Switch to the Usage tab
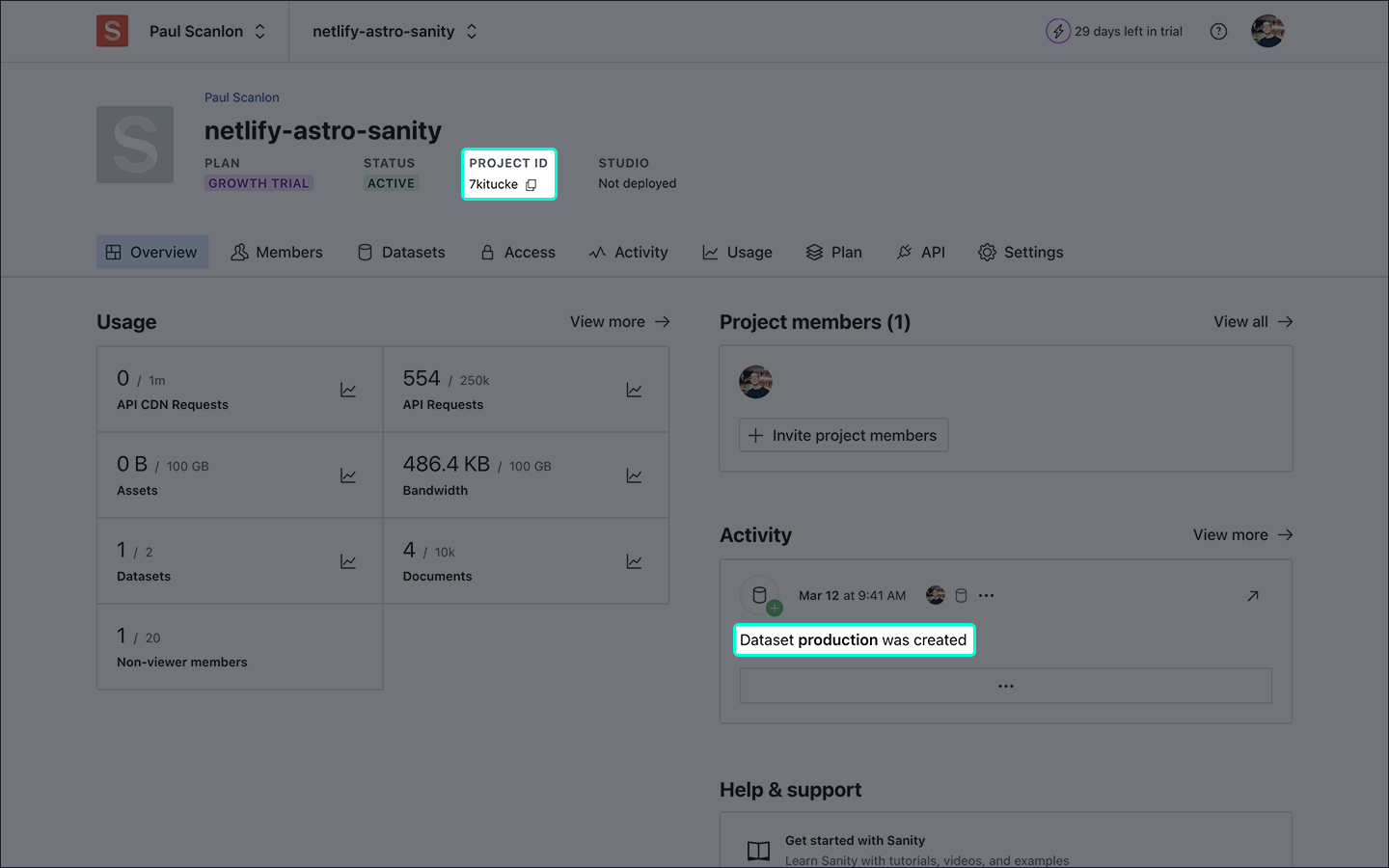Screen dimensions: 1389x868 coord(738,252)
